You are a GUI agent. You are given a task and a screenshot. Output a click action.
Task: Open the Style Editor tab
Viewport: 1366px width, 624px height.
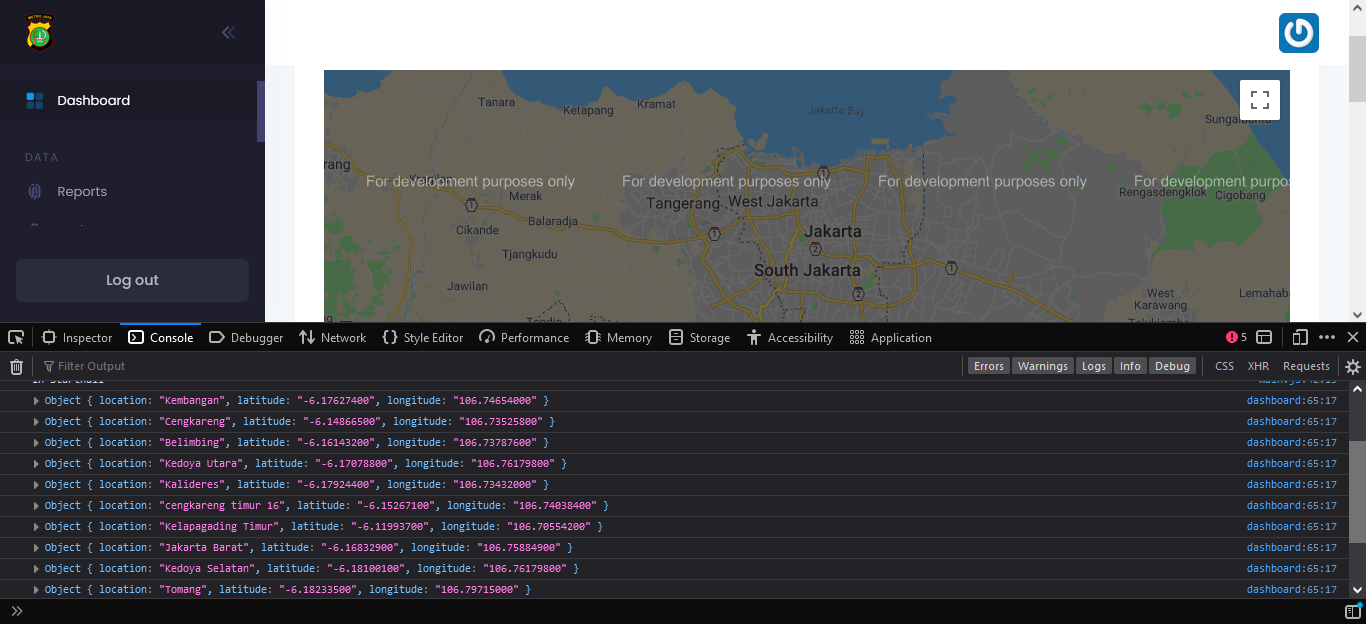tap(423, 337)
